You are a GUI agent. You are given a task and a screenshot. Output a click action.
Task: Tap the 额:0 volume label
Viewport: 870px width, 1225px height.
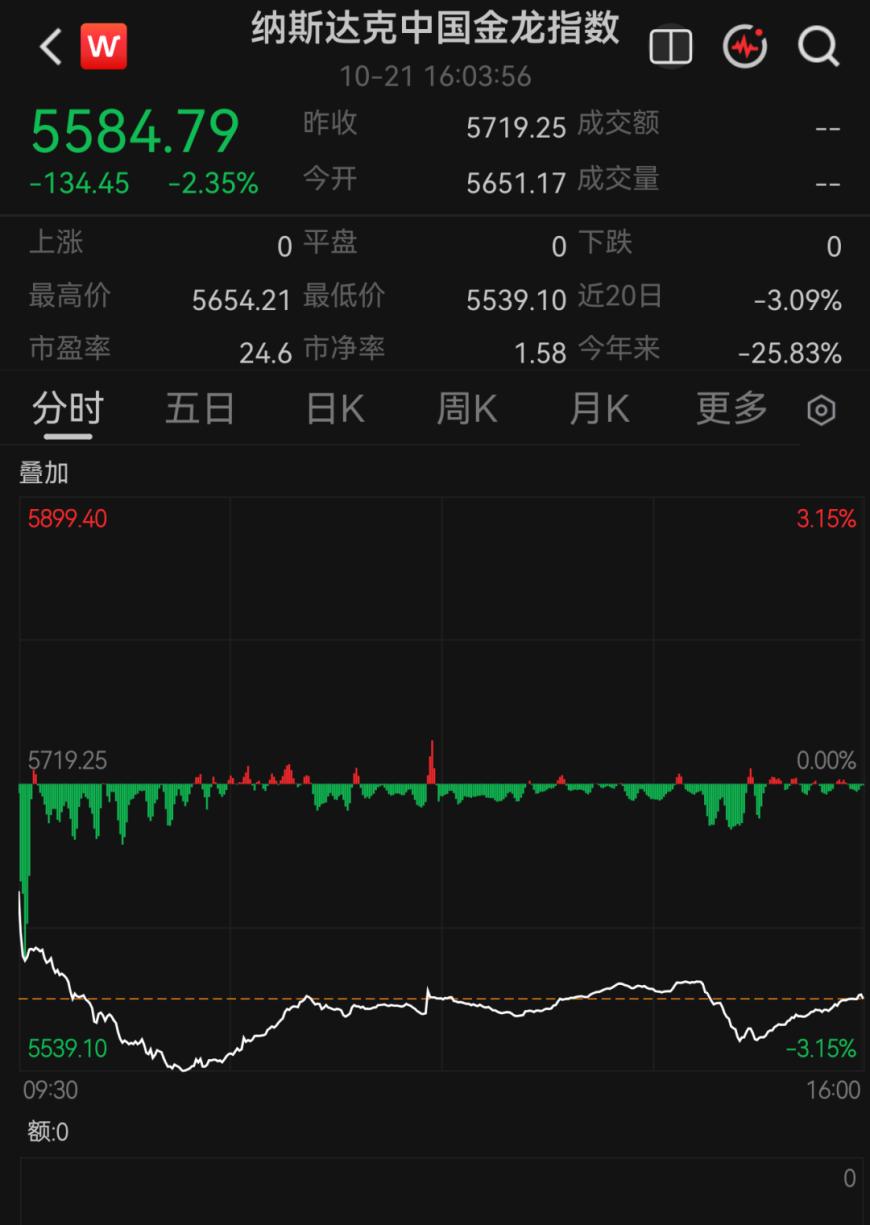[x=48, y=1132]
